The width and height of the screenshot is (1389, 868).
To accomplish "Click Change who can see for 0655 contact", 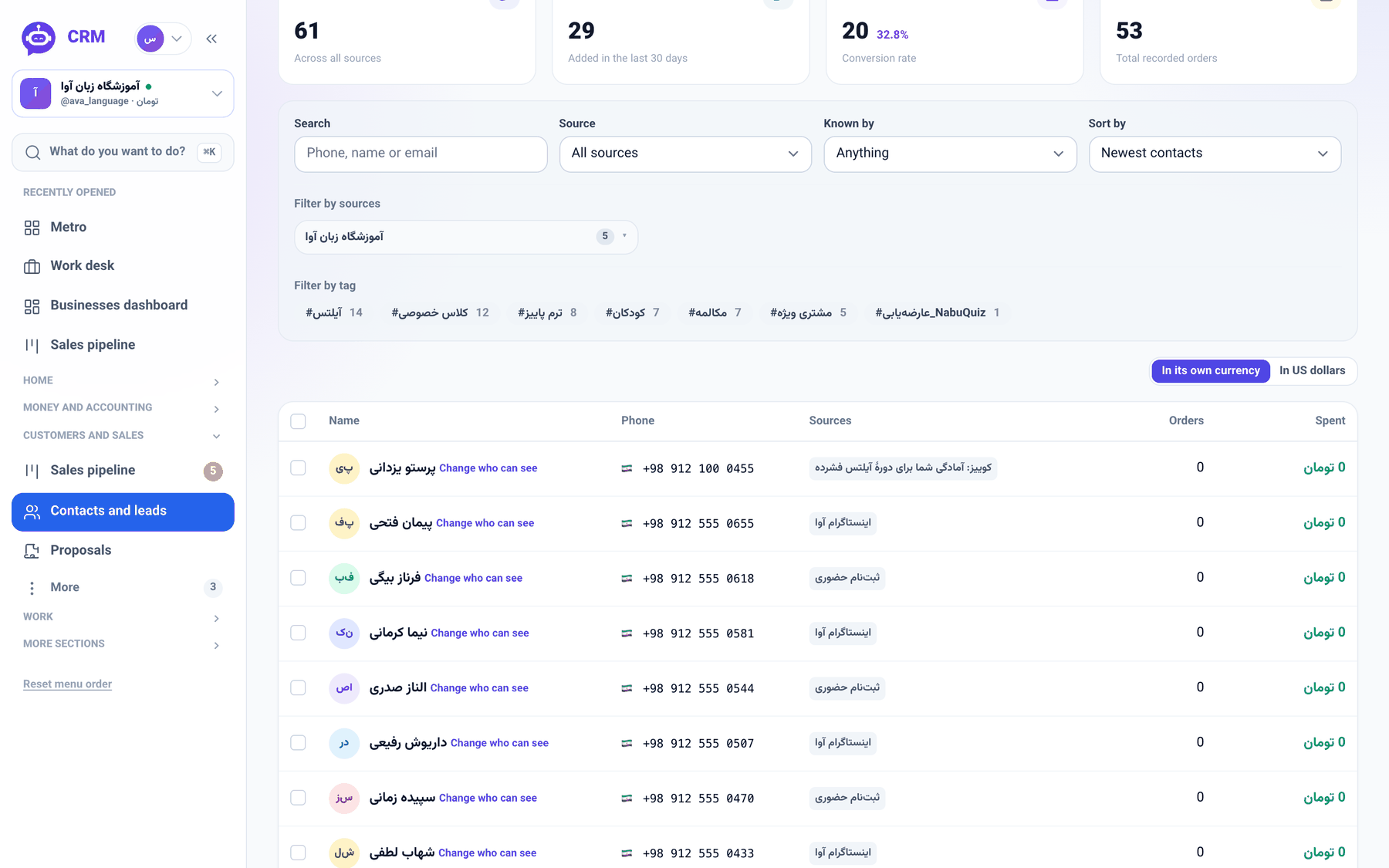I will pyautogui.click(x=485, y=523).
